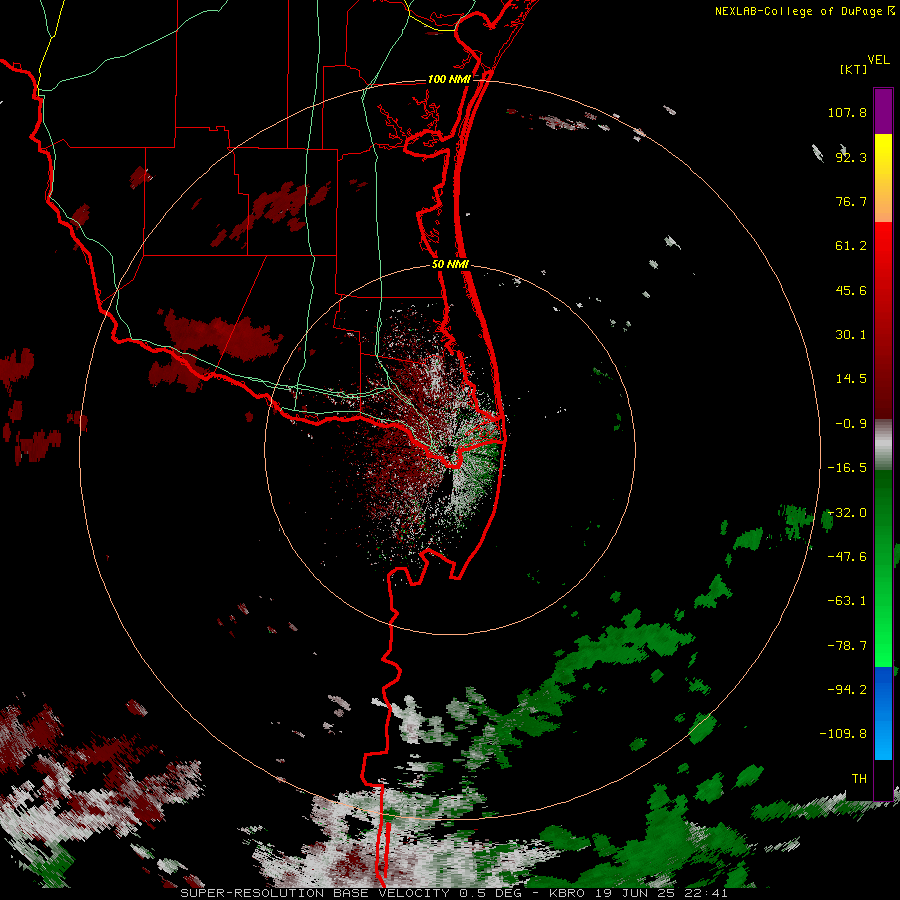Select the 107.8 legend value
900x900 pixels.
pyautogui.click(x=847, y=112)
